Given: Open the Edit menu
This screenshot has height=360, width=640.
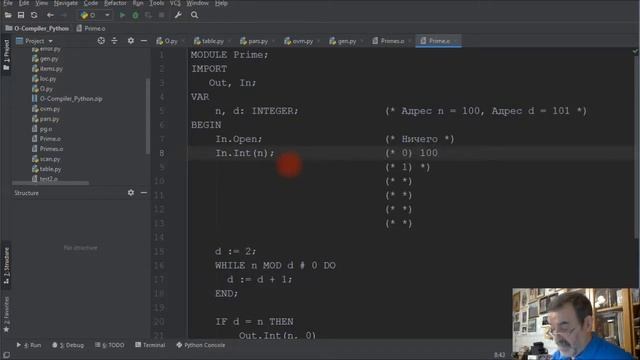Looking at the screenshot, I should pyautogui.click(x=24, y=3).
